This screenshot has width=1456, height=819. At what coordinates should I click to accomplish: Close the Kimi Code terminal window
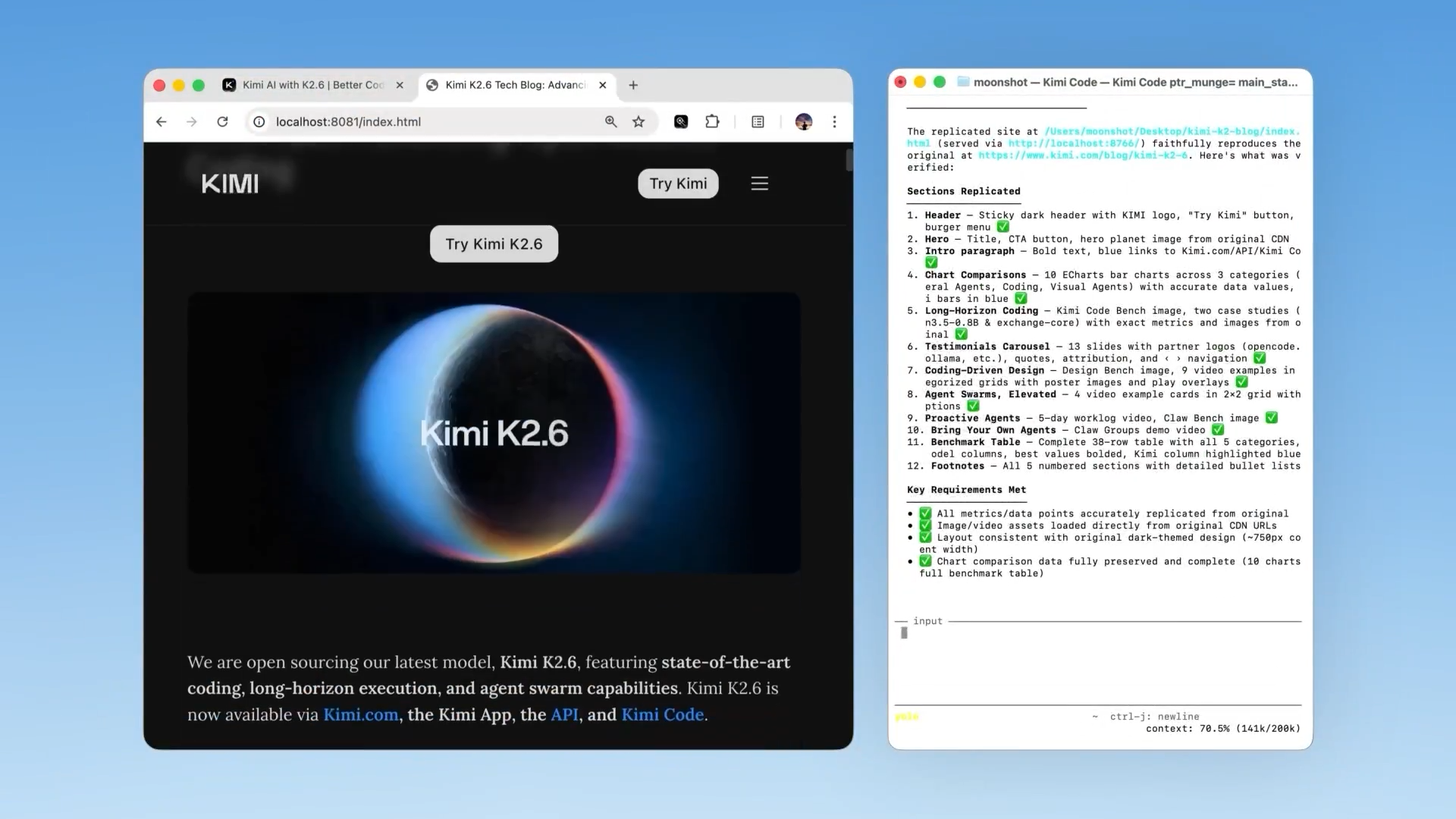click(900, 82)
